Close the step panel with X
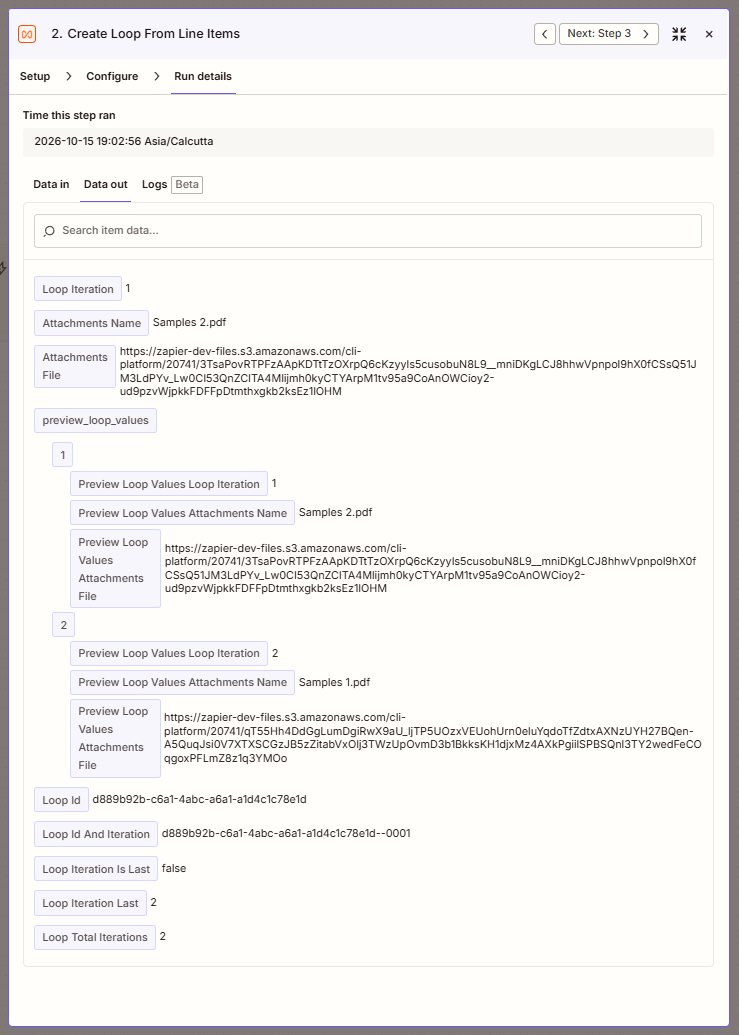739x1035 pixels. pos(709,34)
